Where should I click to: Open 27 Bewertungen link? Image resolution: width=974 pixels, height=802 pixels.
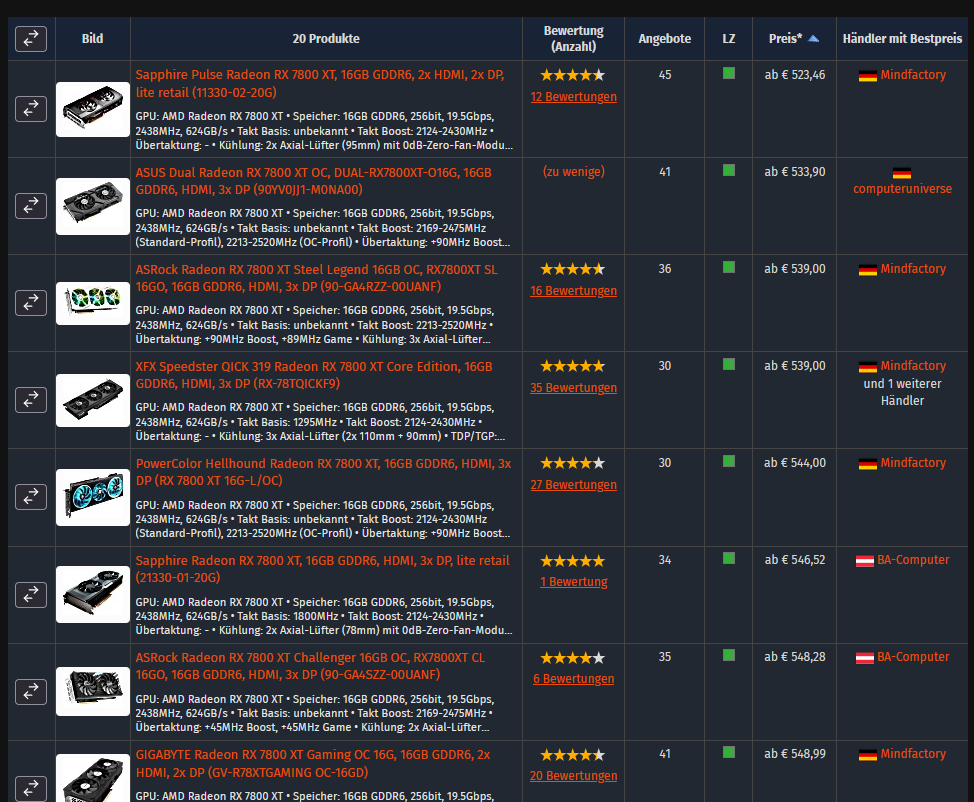(x=573, y=485)
